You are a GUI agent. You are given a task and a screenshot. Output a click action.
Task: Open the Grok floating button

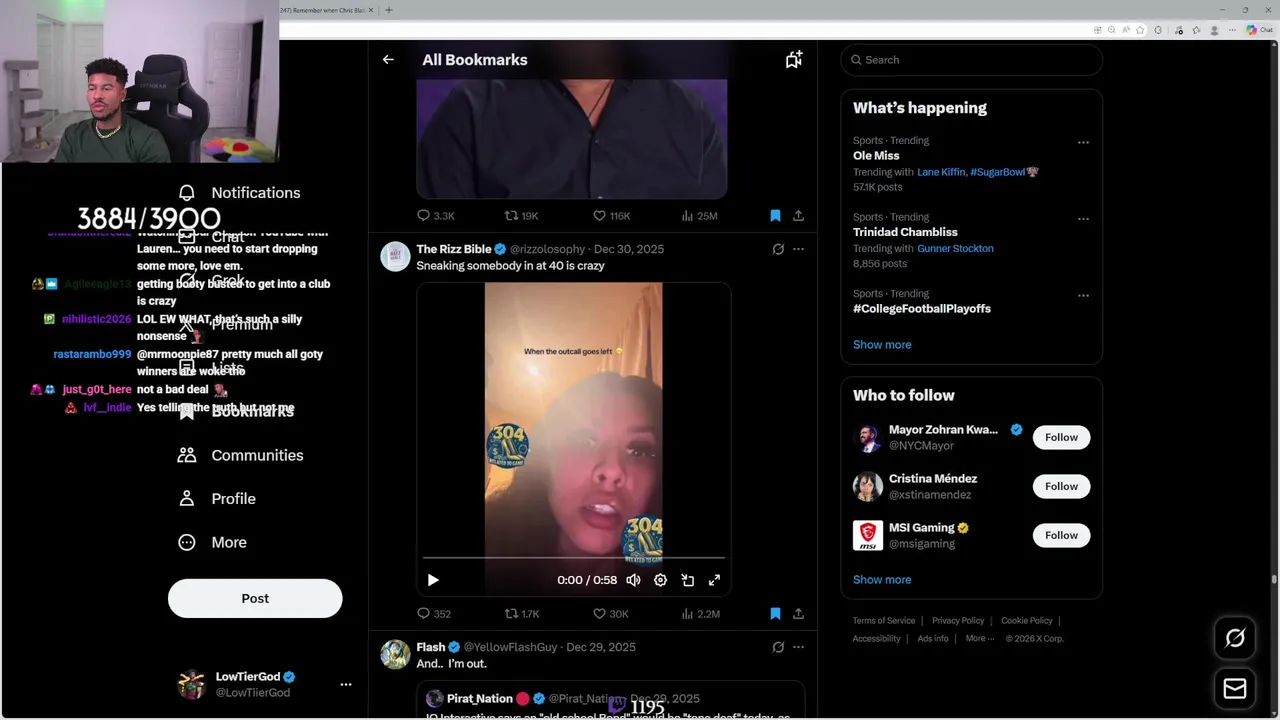coord(1235,638)
